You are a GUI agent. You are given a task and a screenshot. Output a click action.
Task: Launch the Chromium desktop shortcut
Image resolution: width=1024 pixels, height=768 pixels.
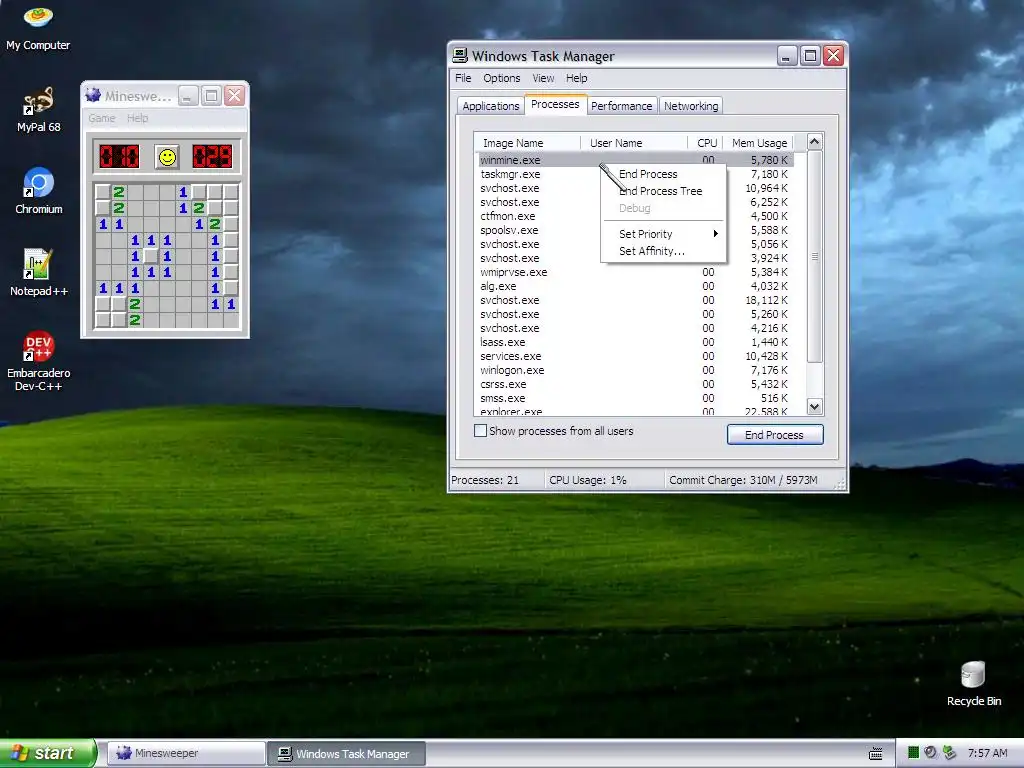39,191
